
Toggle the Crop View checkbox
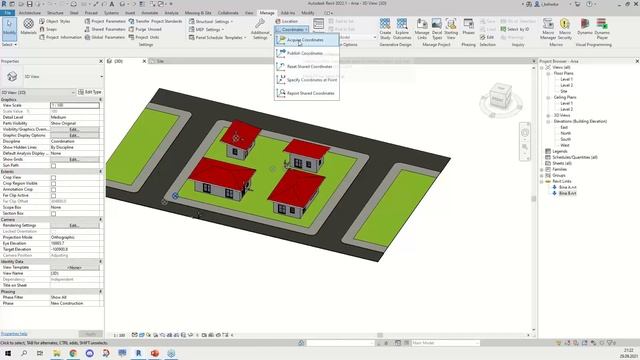coord(53,178)
